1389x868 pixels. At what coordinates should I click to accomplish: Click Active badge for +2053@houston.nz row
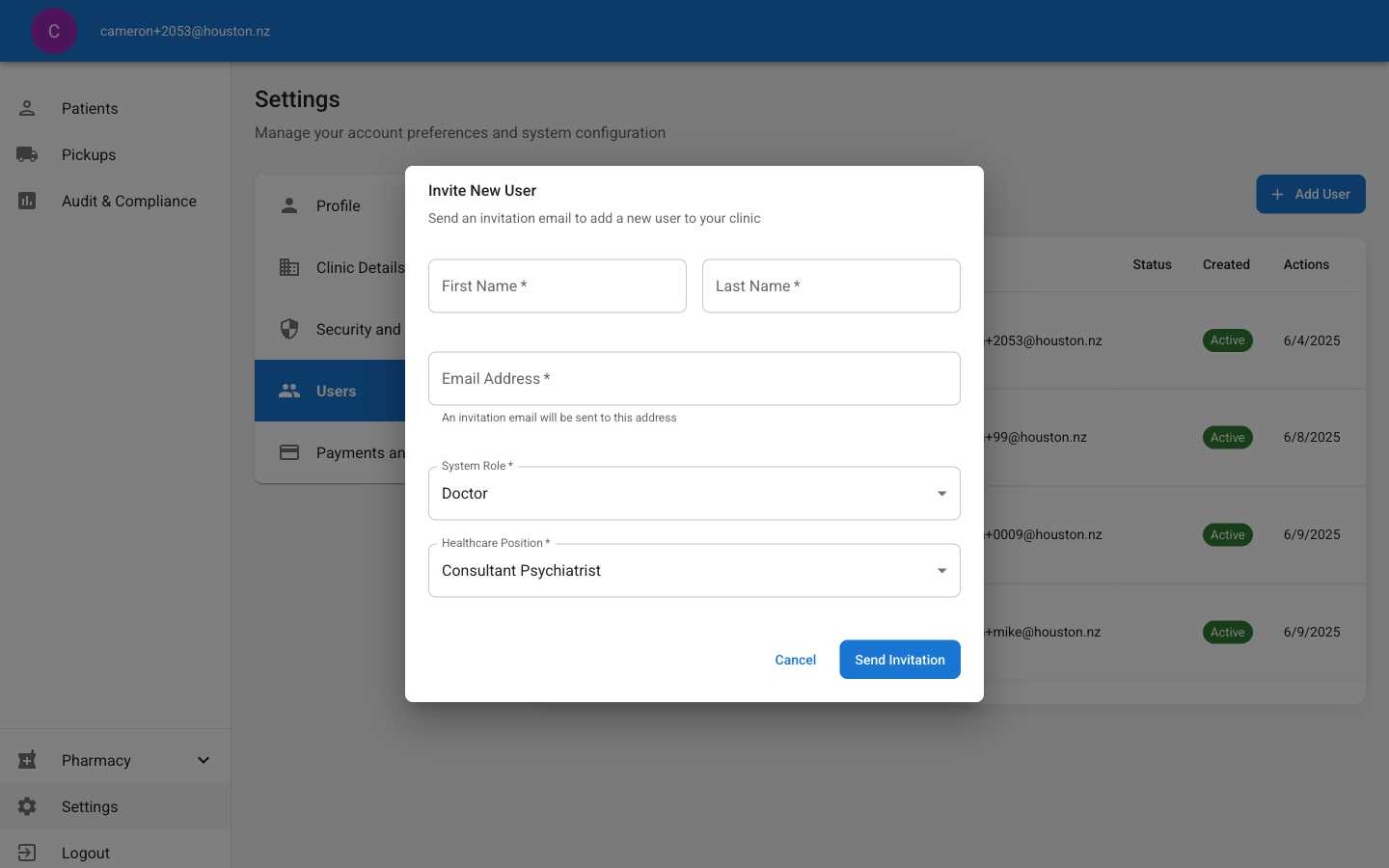tap(1228, 340)
